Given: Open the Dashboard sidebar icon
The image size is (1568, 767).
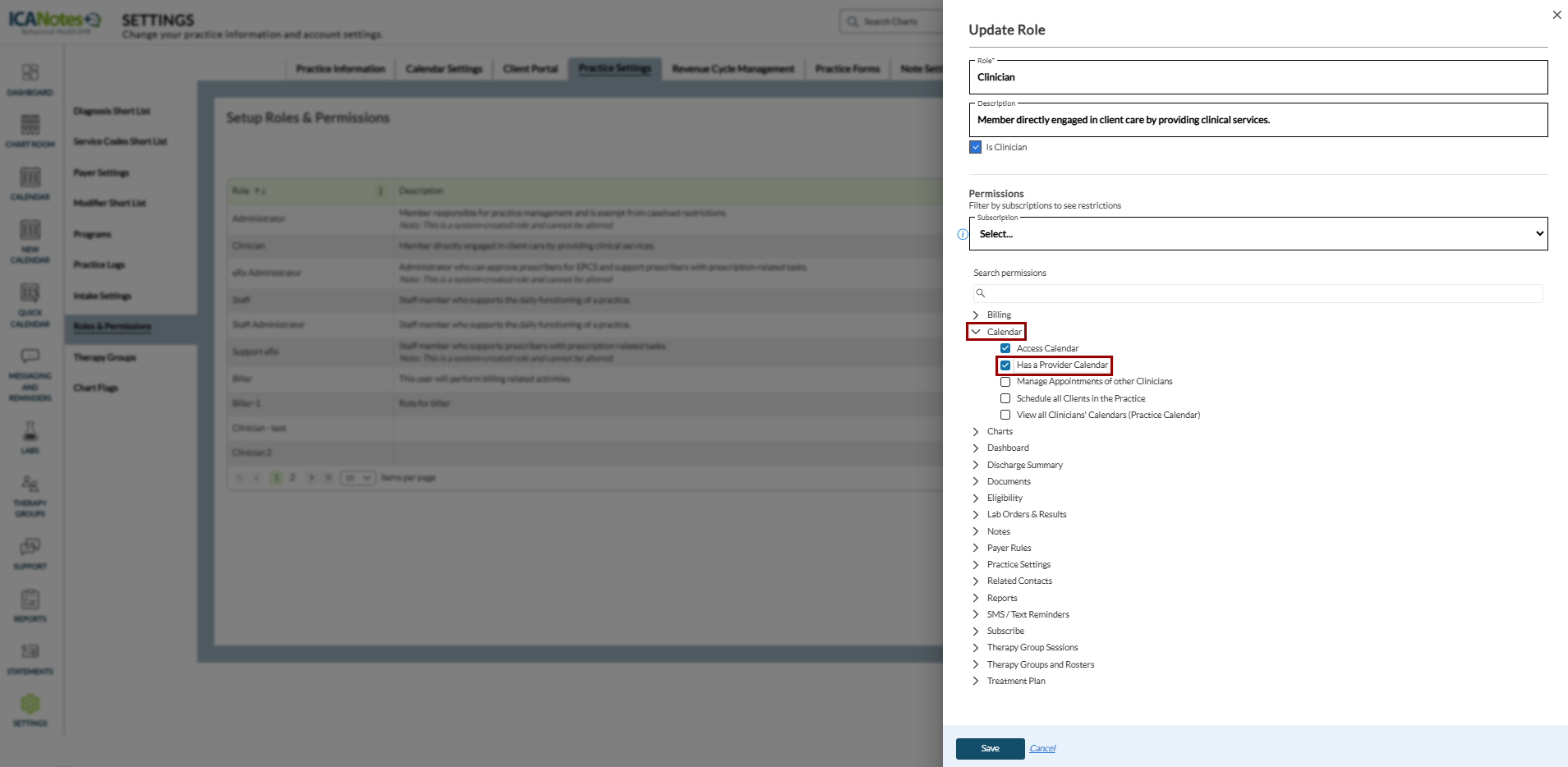Looking at the screenshot, I should point(30,79).
